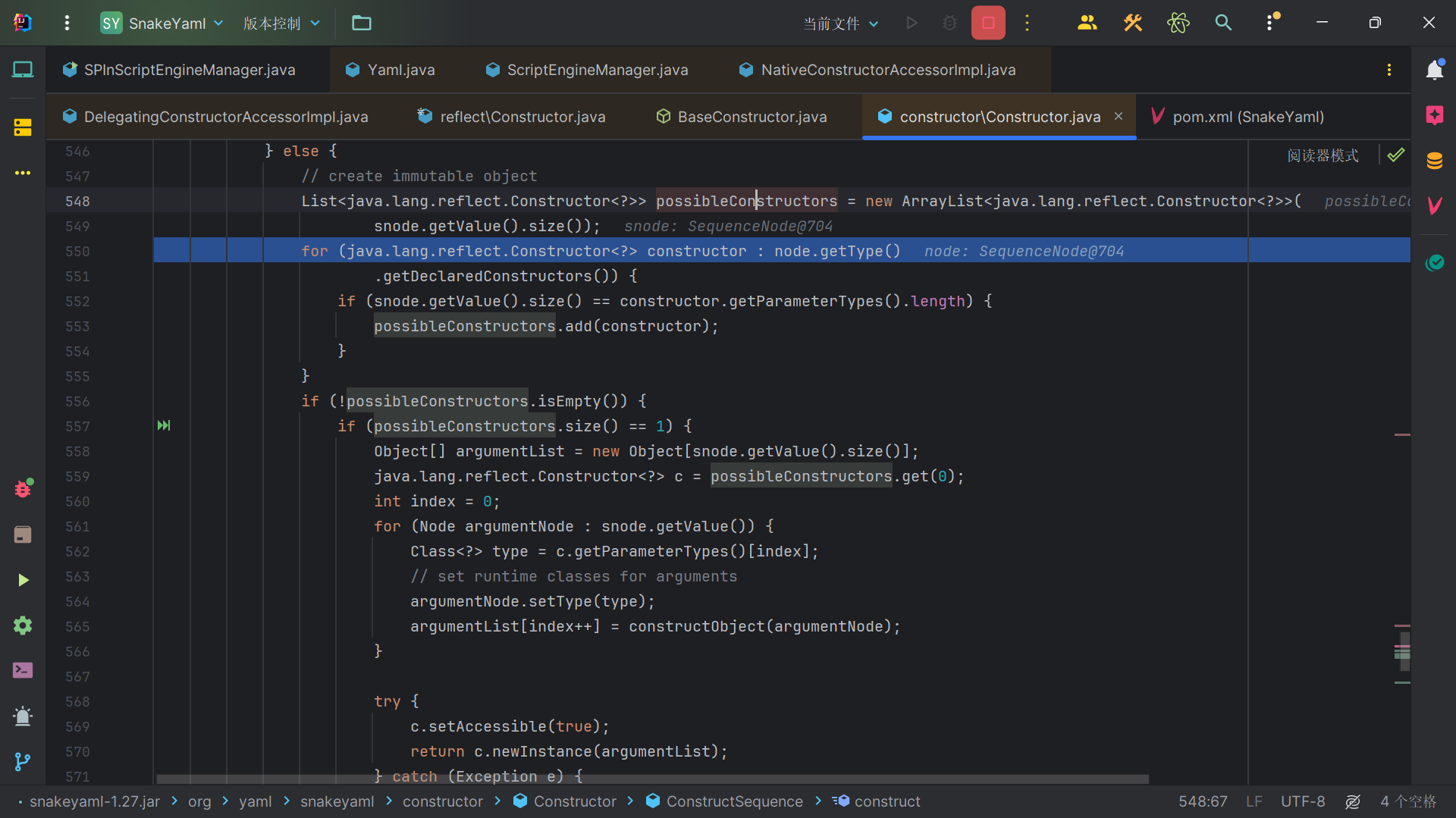Switch to ScriptEngineManager.java tab
The width and height of the screenshot is (1456, 818).
(587, 70)
